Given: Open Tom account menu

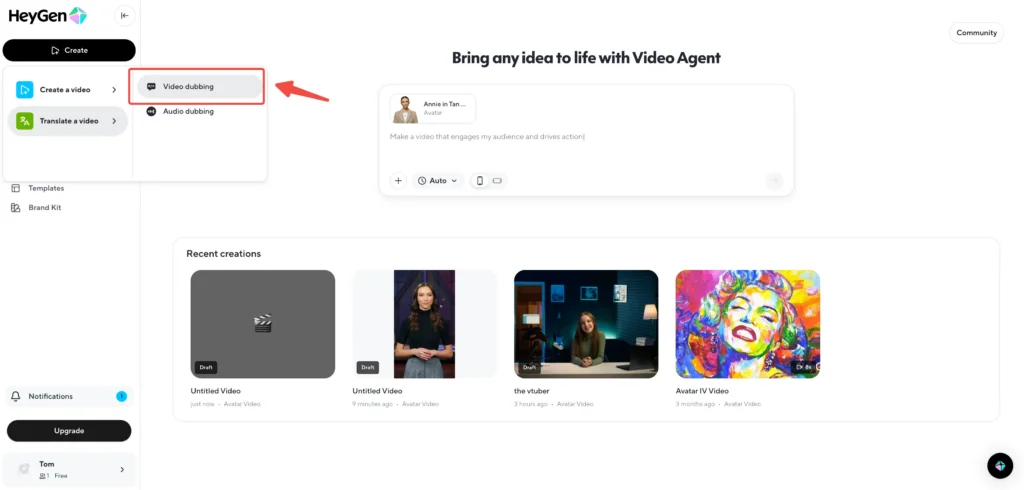Looking at the screenshot, I should [x=69, y=470].
